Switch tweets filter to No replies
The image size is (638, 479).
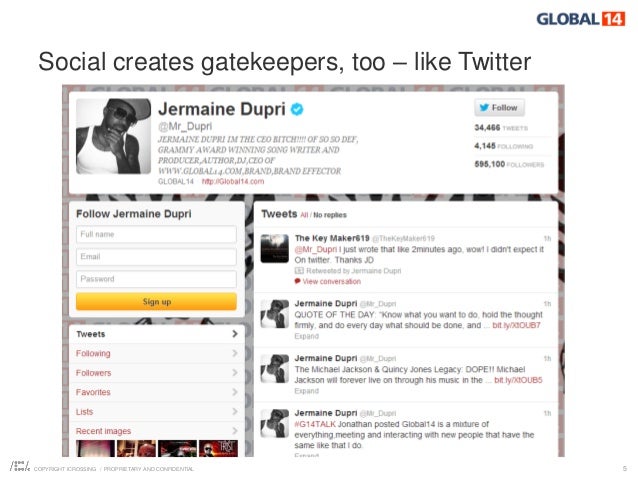pos(330,215)
